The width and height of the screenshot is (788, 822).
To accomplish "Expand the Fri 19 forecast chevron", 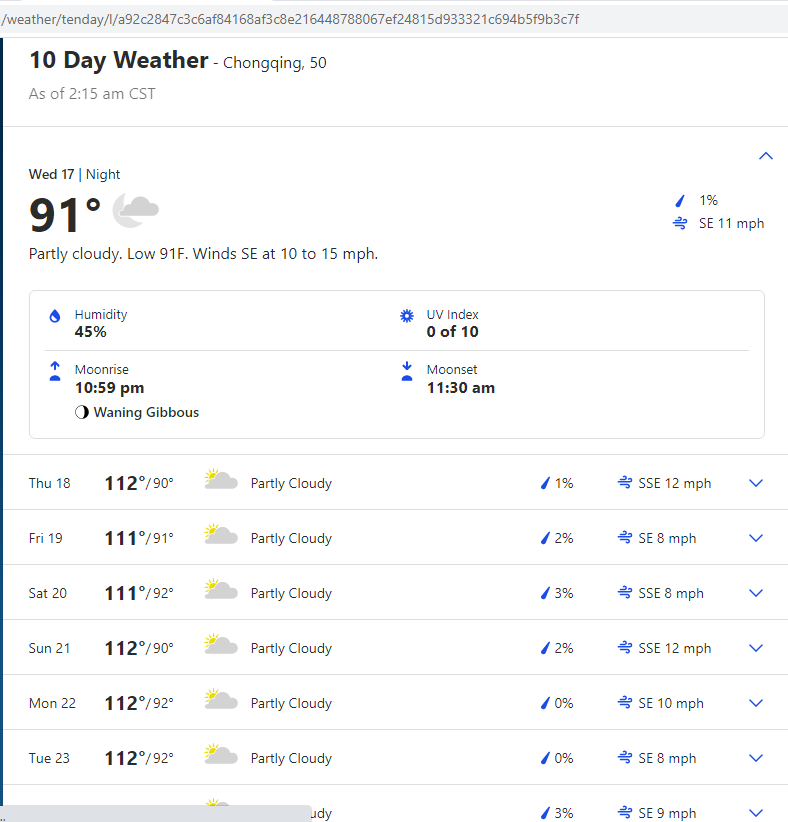I will pyautogui.click(x=756, y=538).
